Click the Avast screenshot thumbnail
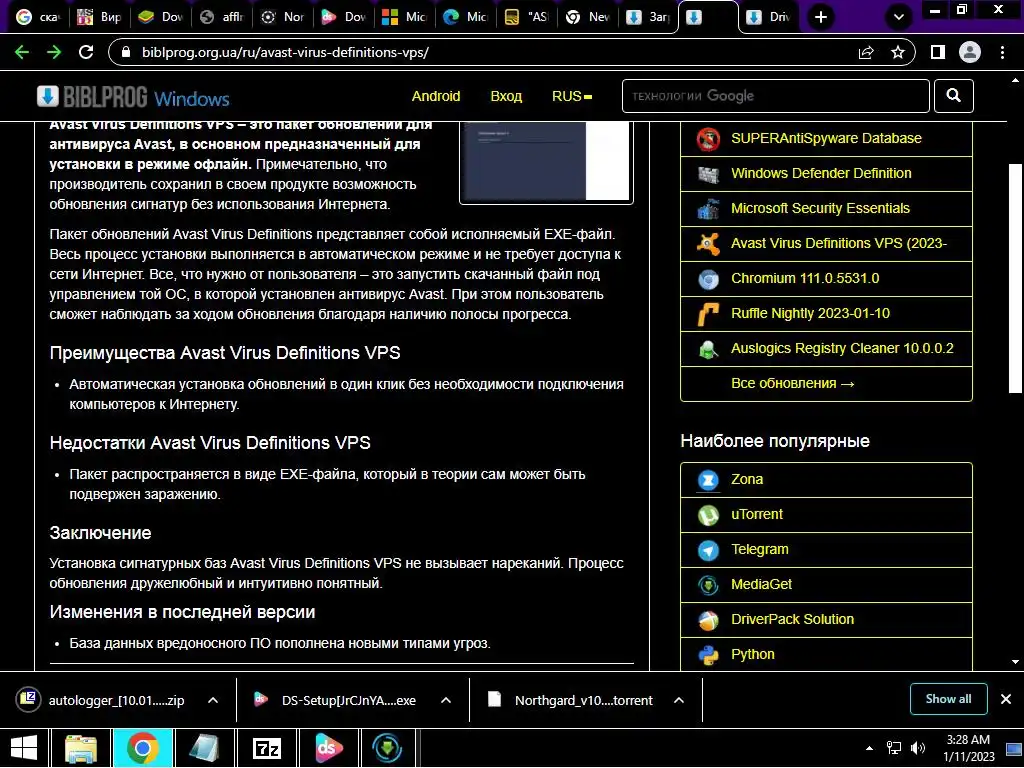 click(x=546, y=162)
